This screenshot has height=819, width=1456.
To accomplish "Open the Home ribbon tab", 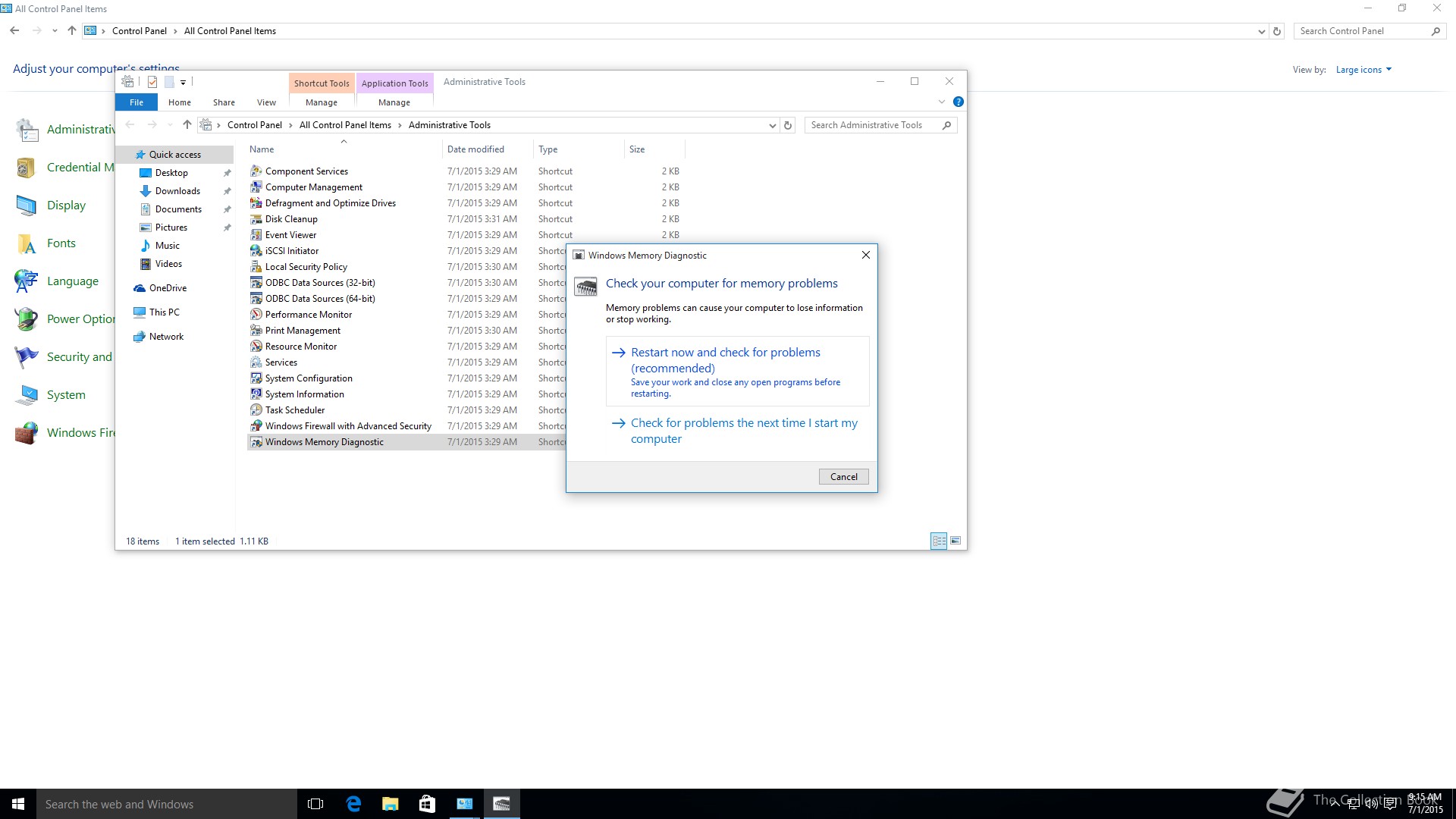I will pyautogui.click(x=180, y=102).
